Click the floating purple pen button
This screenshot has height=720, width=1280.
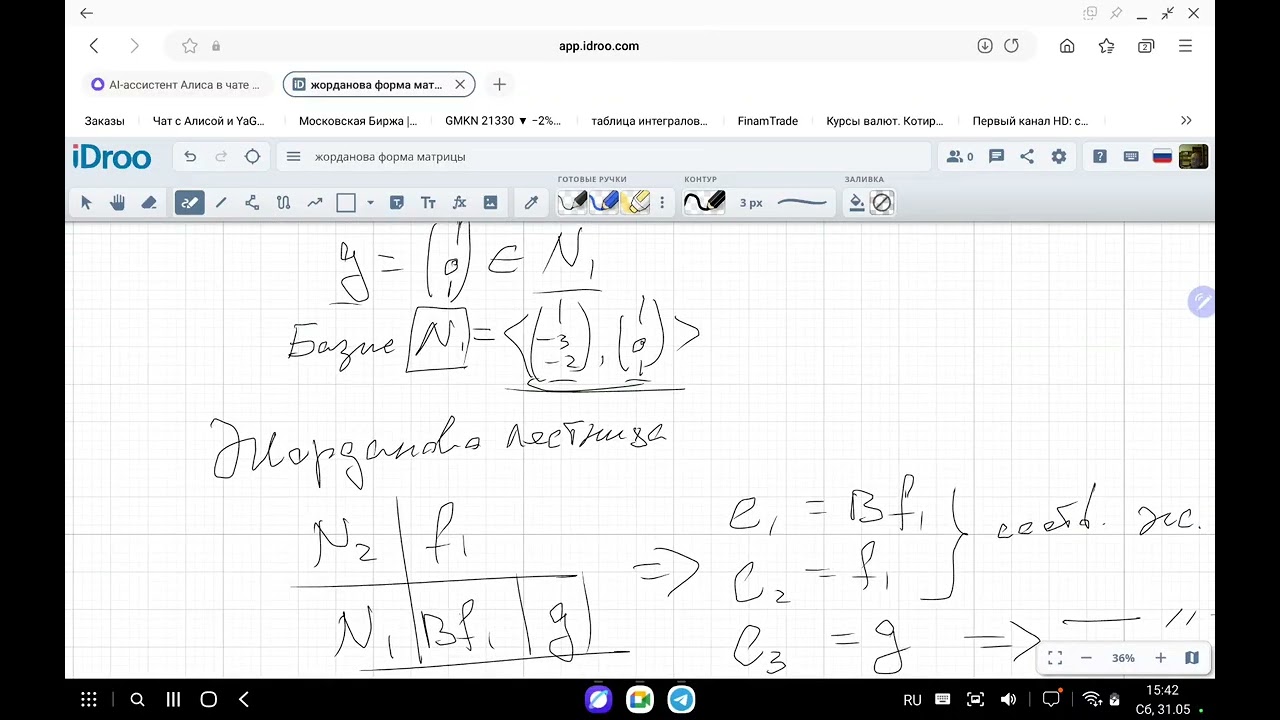[1201, 302]
